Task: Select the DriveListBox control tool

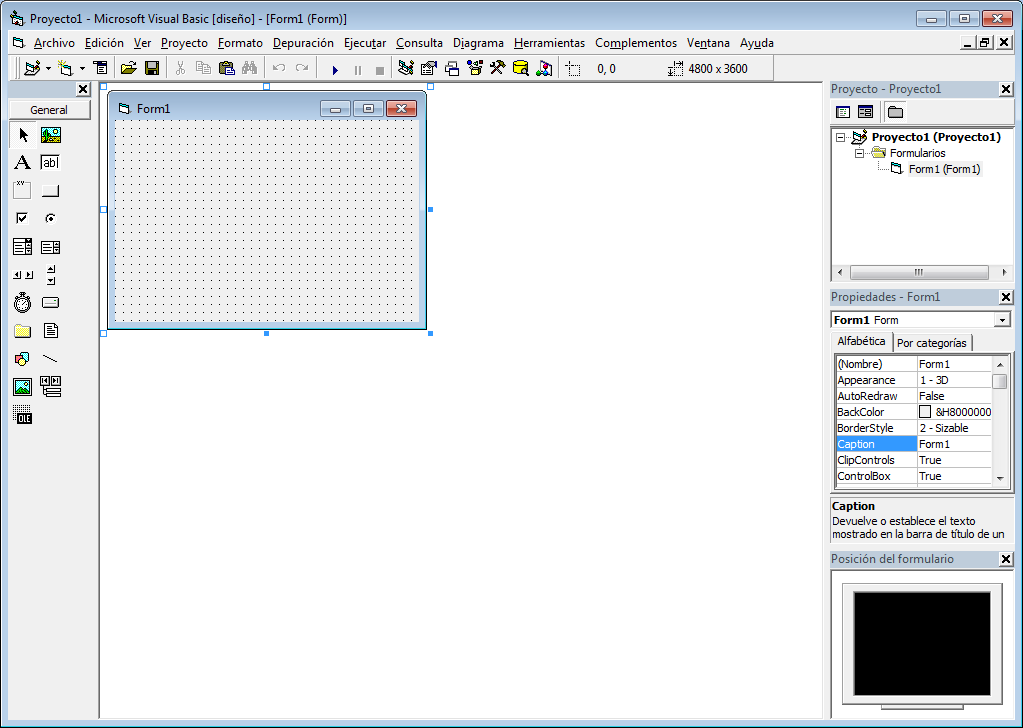Action: (51, 303)
